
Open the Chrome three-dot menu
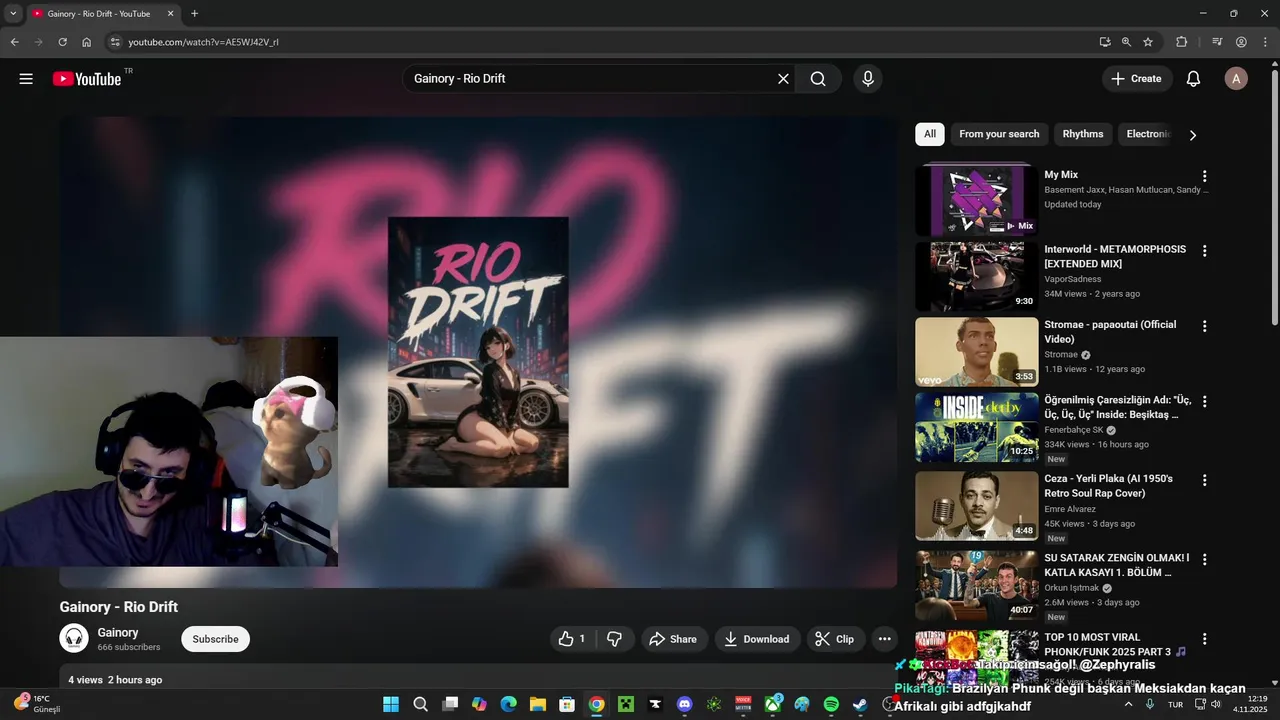(x=1264, y=42)
